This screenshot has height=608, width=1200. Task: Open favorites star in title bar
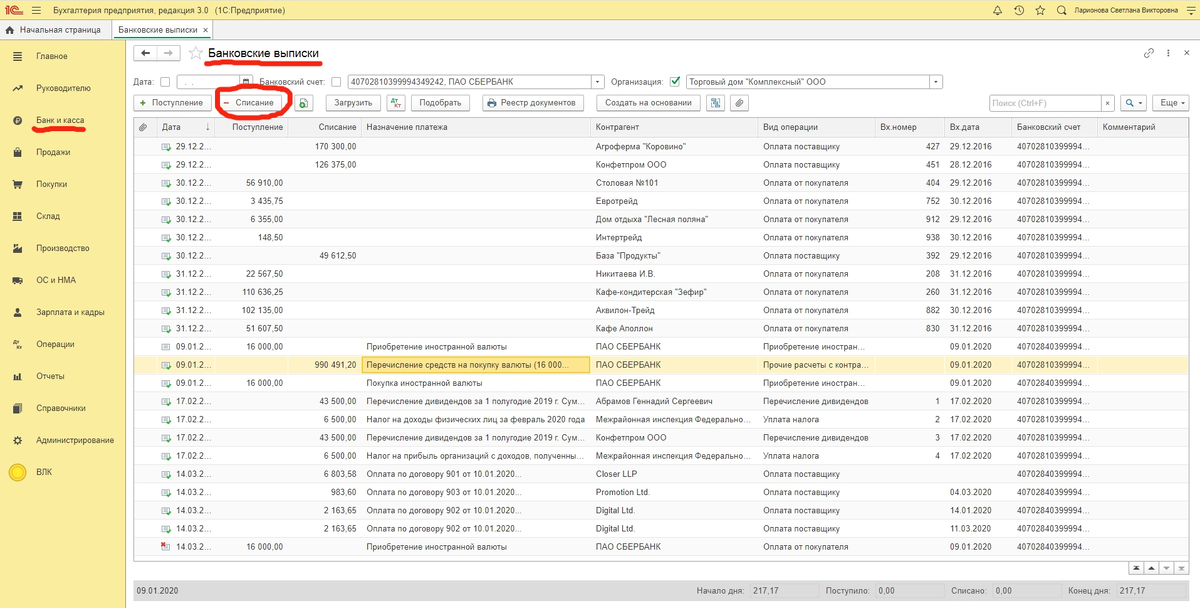click(1040, 10)
